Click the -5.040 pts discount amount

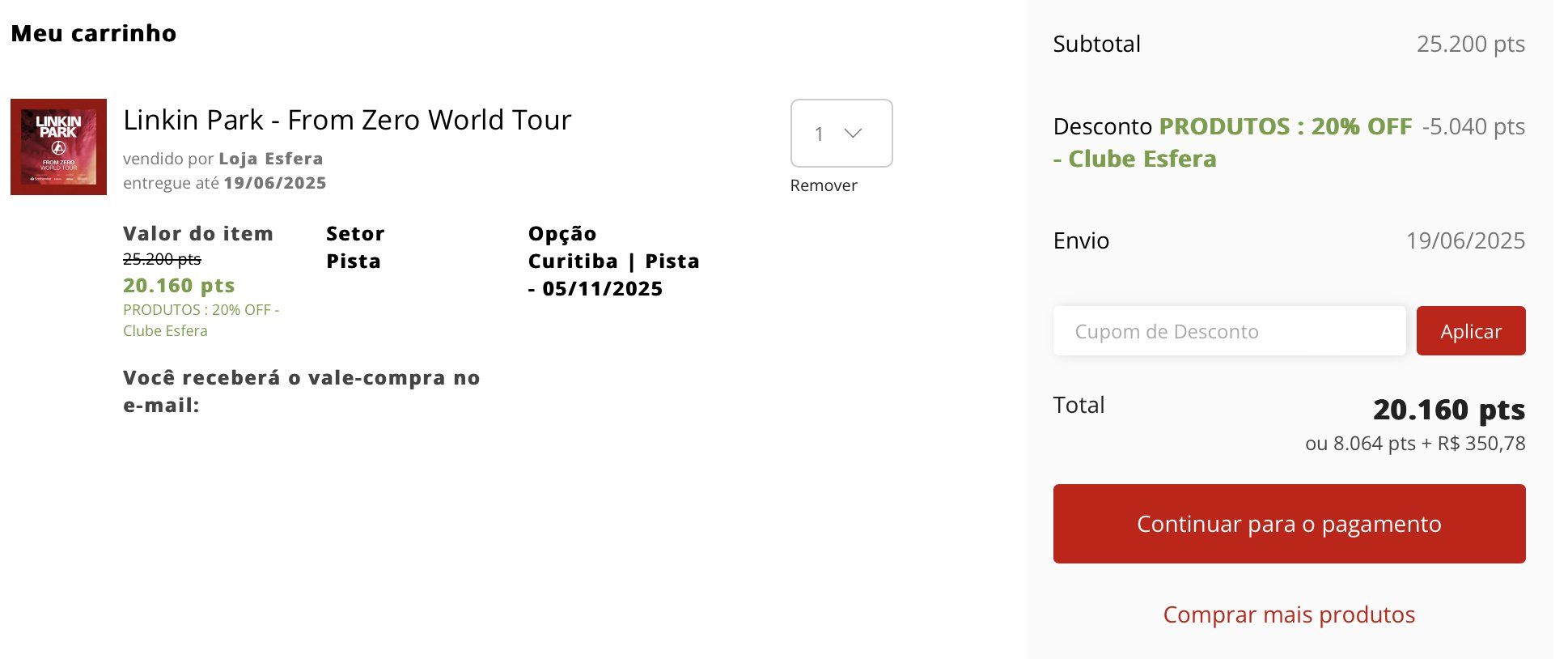pyautogui.click(x=1473, y=126)
